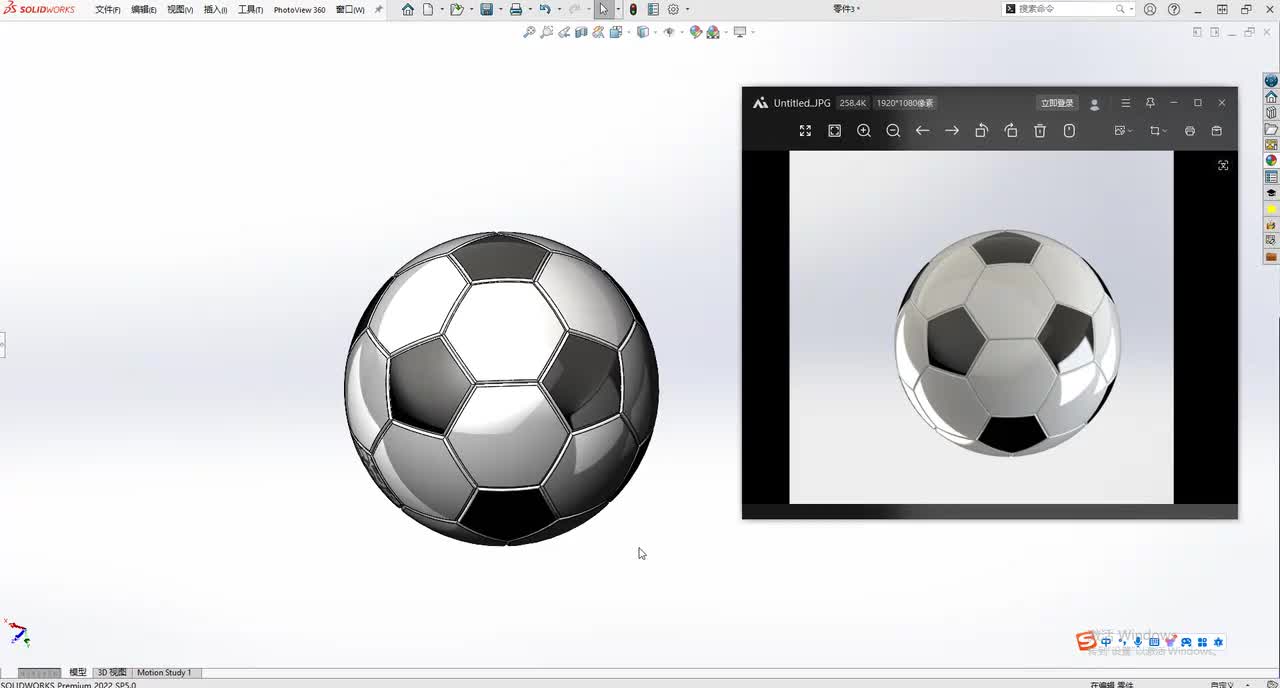The image size is (1280, 688).
Task: Click image recognition icon in viewer corner
Action: [1223, 165]
